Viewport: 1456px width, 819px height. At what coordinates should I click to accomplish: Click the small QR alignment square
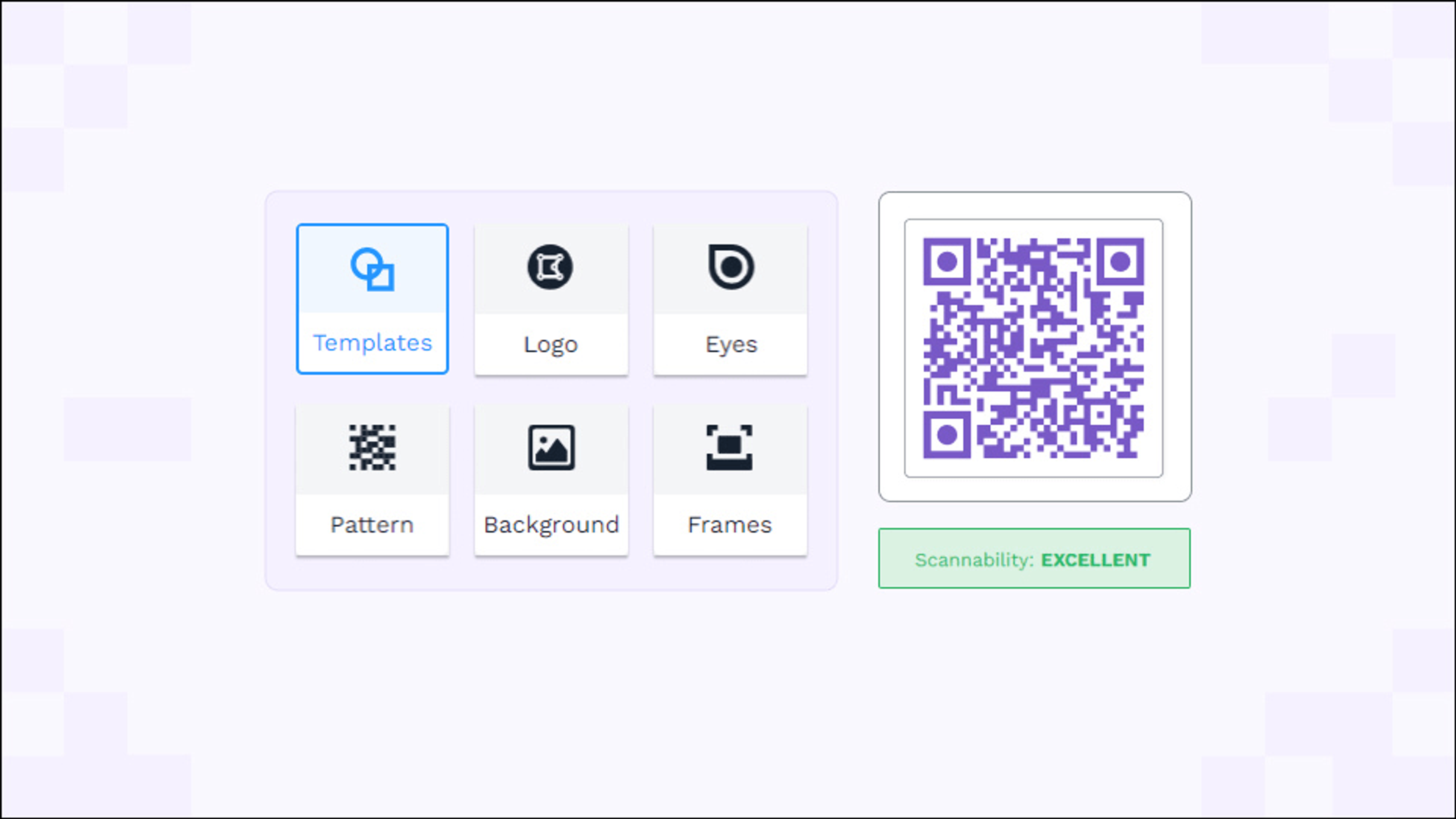pyautogui.click(x=1100, y=416)
